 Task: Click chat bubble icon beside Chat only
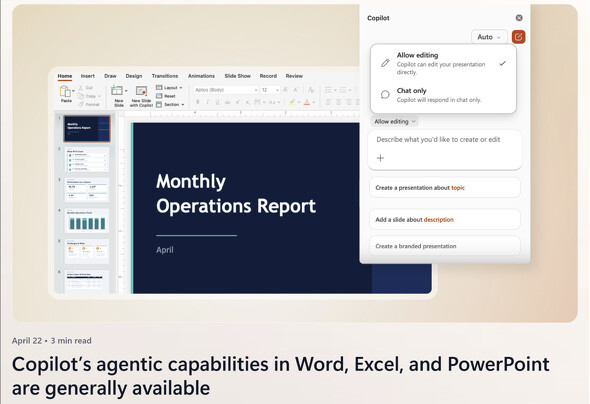385,94
